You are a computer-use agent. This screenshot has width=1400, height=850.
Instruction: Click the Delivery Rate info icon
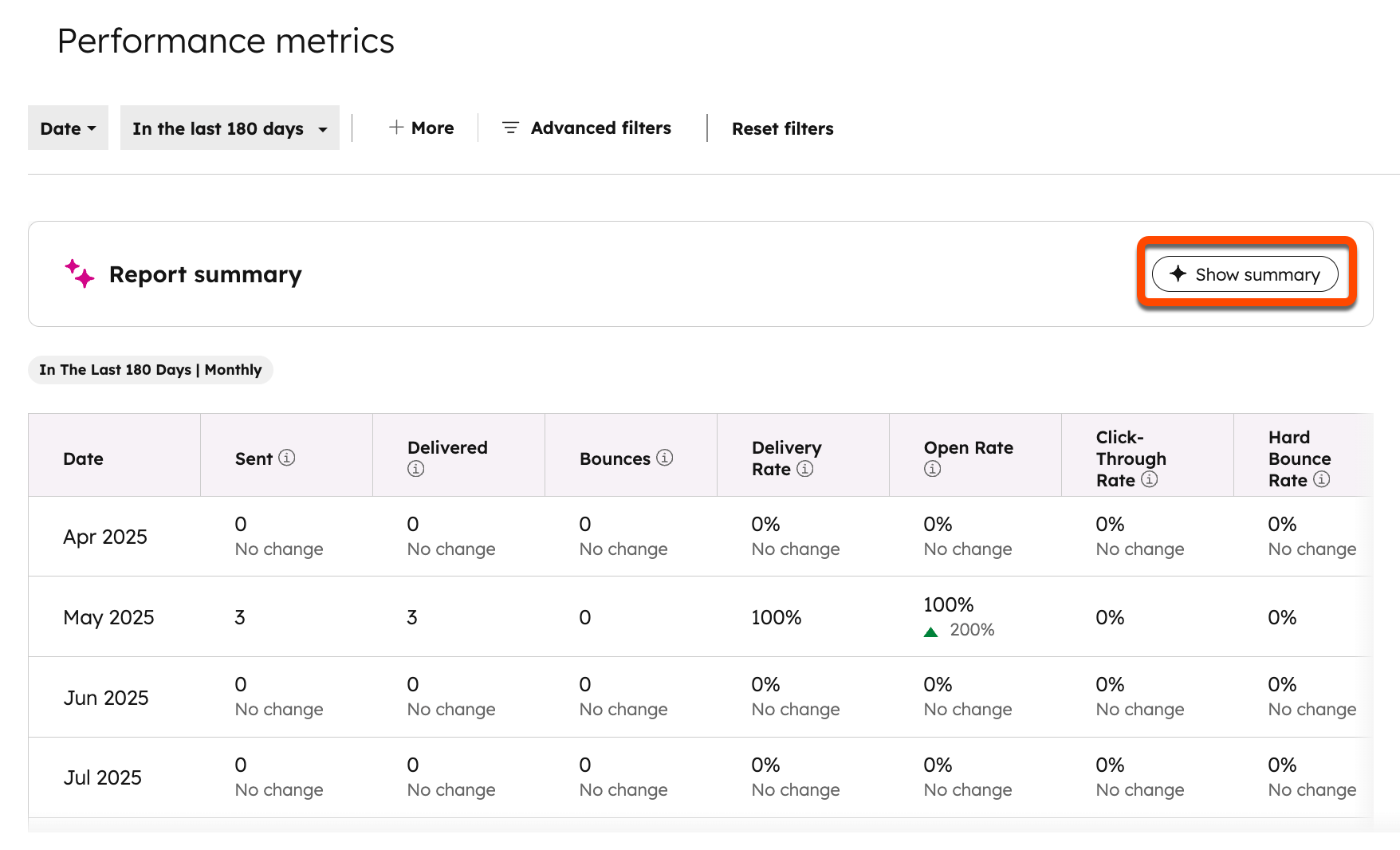click(x=805, y=469)
